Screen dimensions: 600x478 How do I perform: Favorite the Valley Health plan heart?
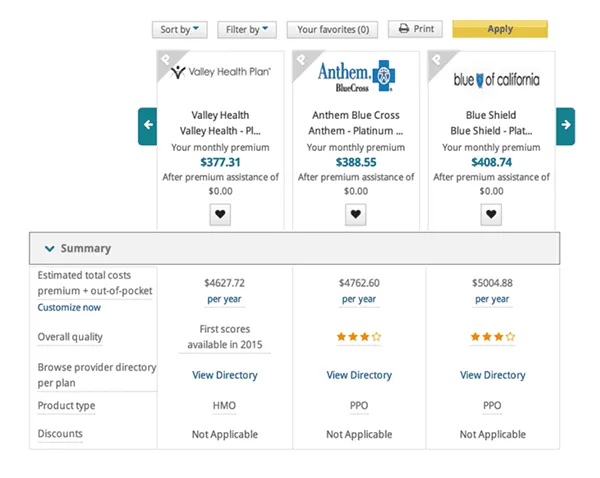click(221, 214)
